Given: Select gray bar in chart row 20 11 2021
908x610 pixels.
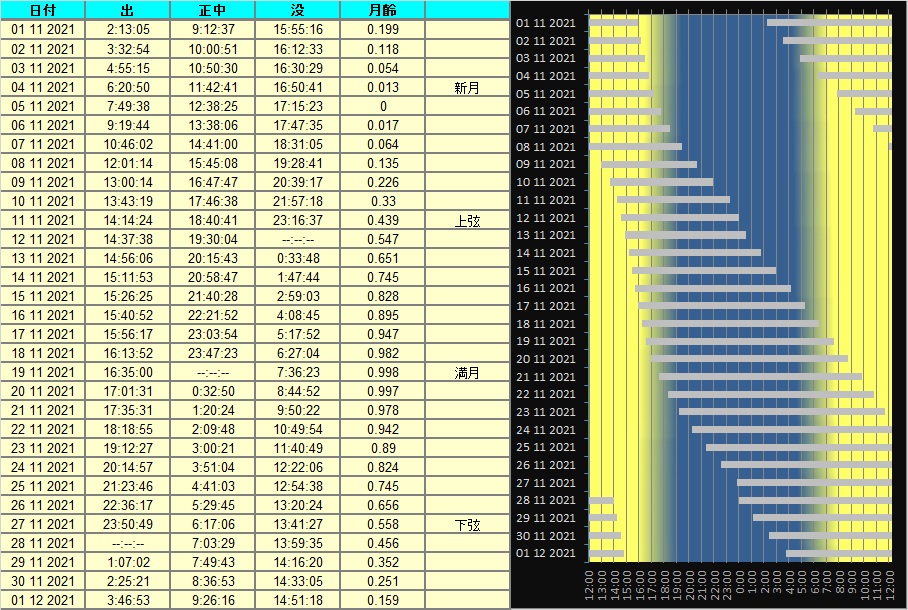Looking at the screenshot, I should point(748,358).
